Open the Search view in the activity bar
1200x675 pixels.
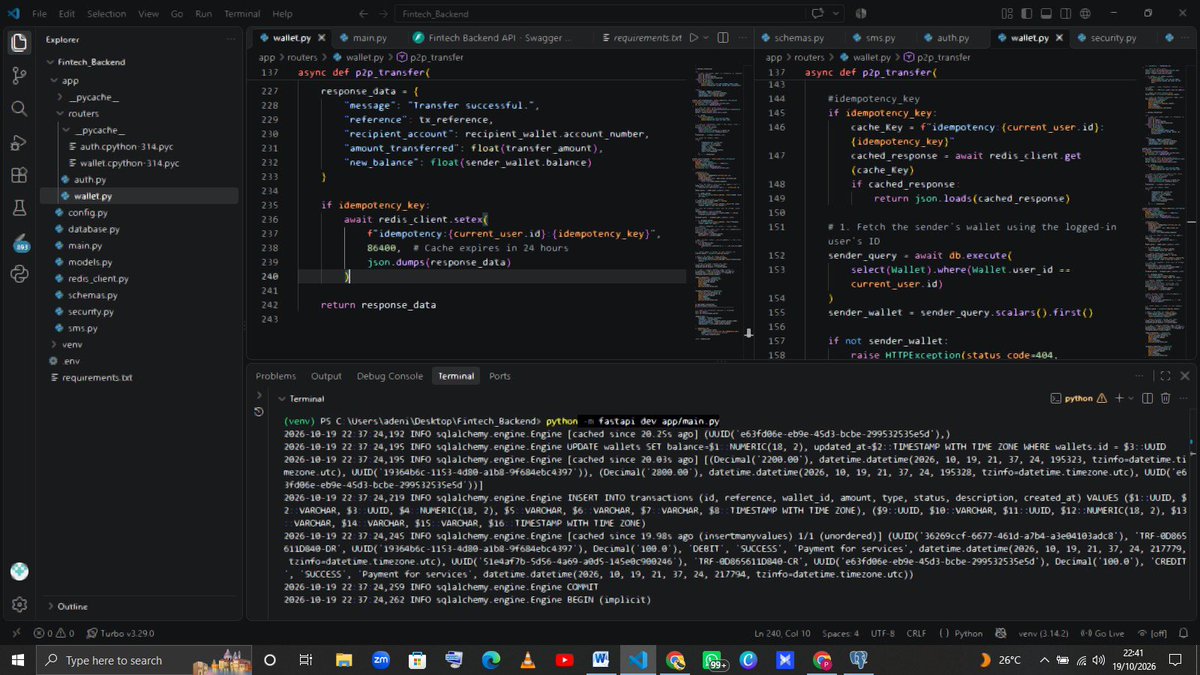18,108
